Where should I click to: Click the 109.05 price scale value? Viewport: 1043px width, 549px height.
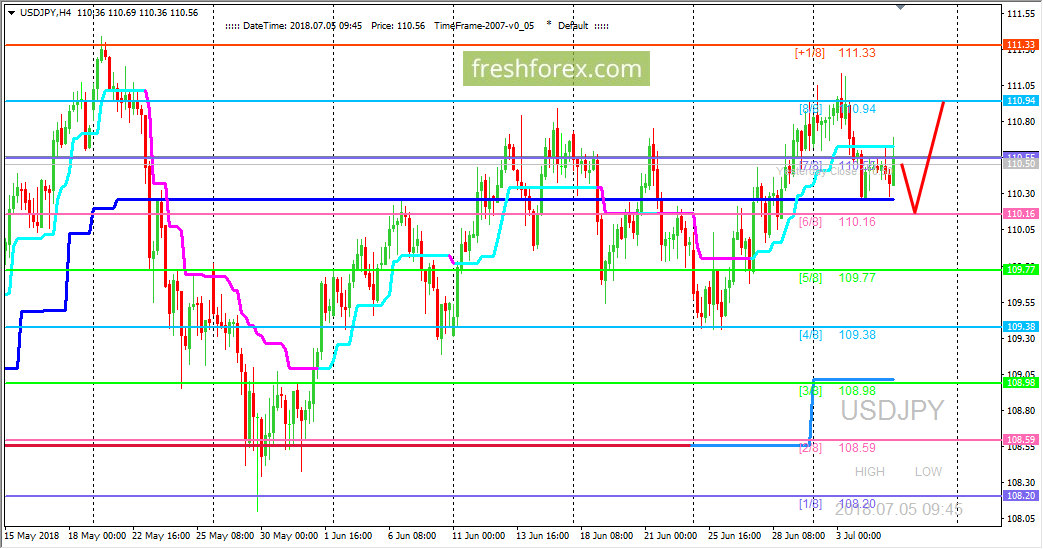pyautogui.click(x=1021, y=374)
